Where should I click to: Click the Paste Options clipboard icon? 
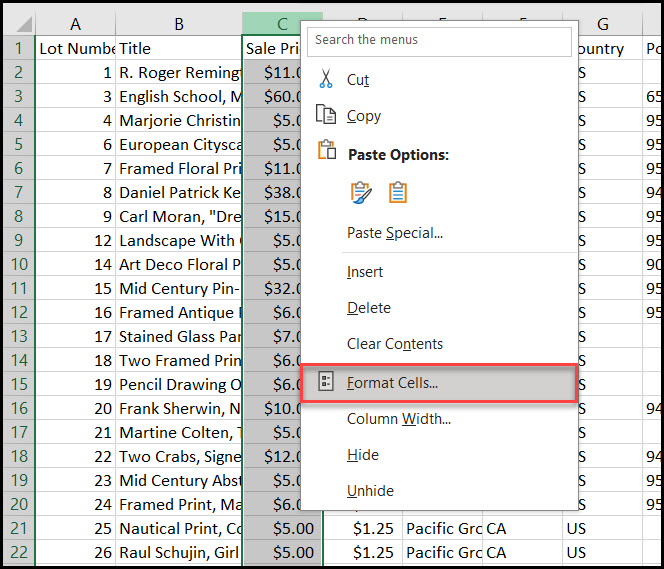click(x=326, y=152)
